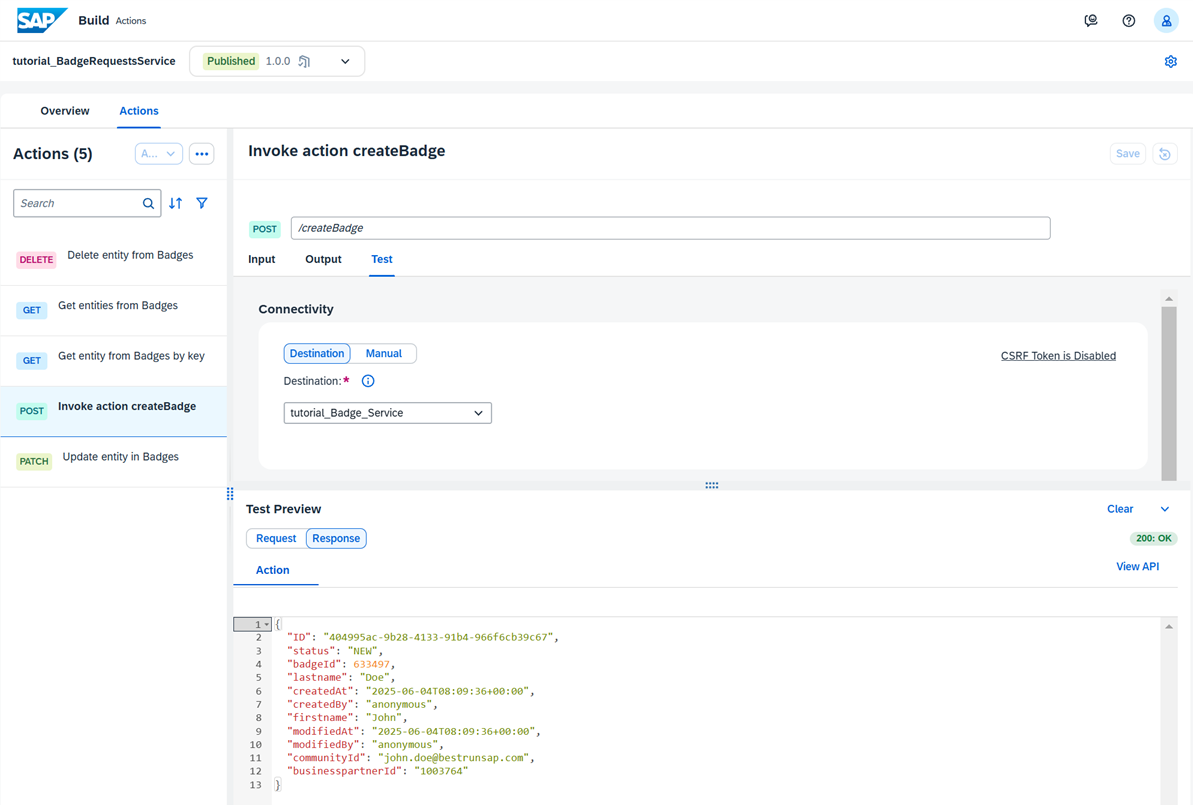Click the "businesspartnerId" response line
This screenshot has height=805, width=1193.
pyautogui.click(x=377, y=772)
